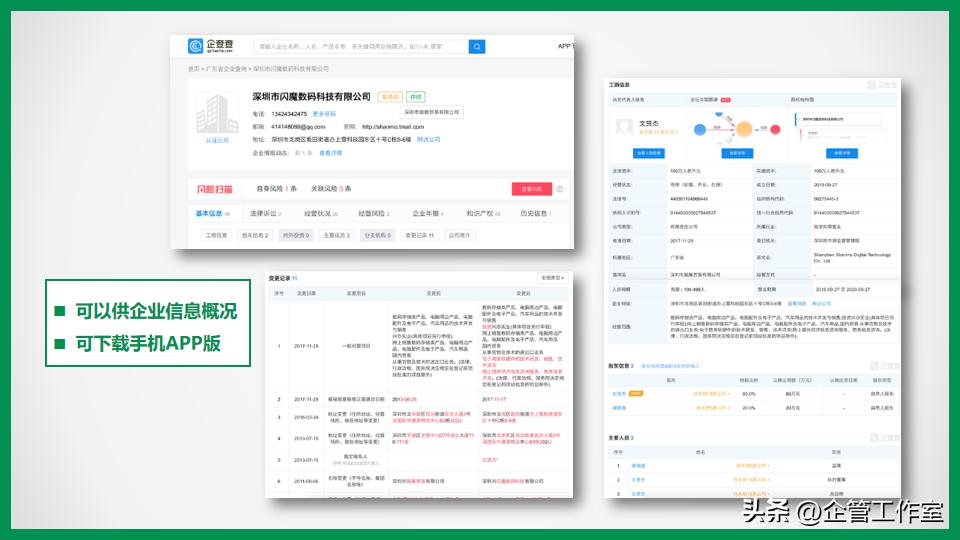The height and width of the screenshot is (540, 960).
Task: Click the red node in relationship graph
Action: click(x=775, y=129)
